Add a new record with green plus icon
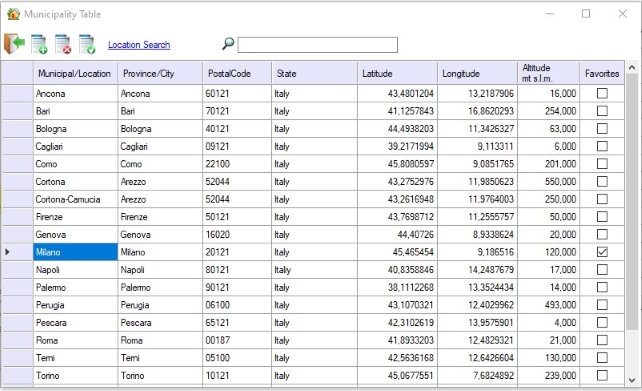This screenshot has width=642, height=391. pyautogui.click(x=39, y=44)
